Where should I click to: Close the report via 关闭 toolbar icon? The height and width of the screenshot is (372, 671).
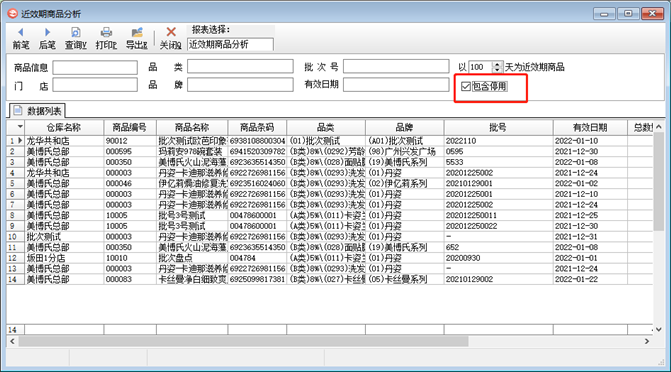click(x=171, y=38)
